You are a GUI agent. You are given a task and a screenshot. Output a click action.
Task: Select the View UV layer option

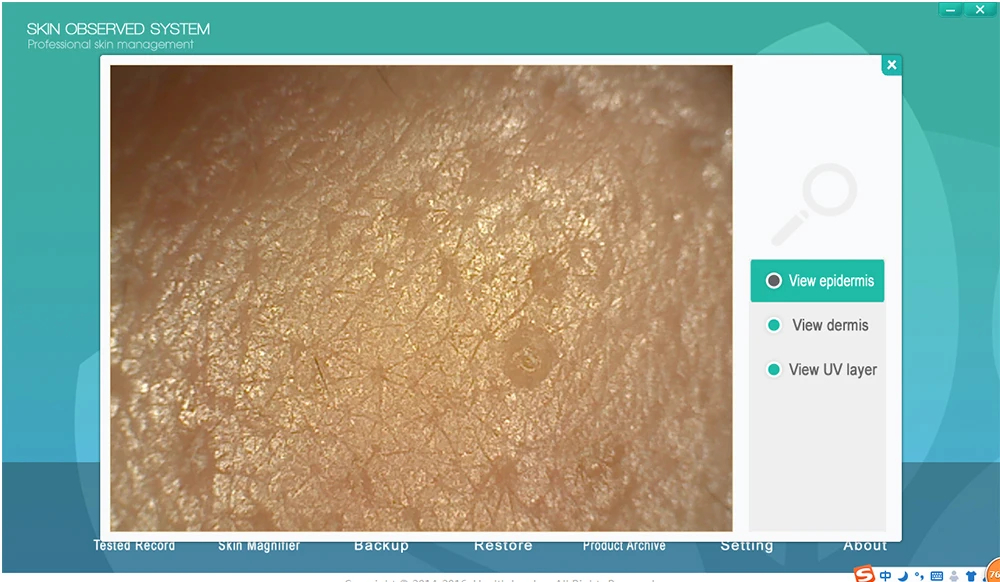pos(820,370)
